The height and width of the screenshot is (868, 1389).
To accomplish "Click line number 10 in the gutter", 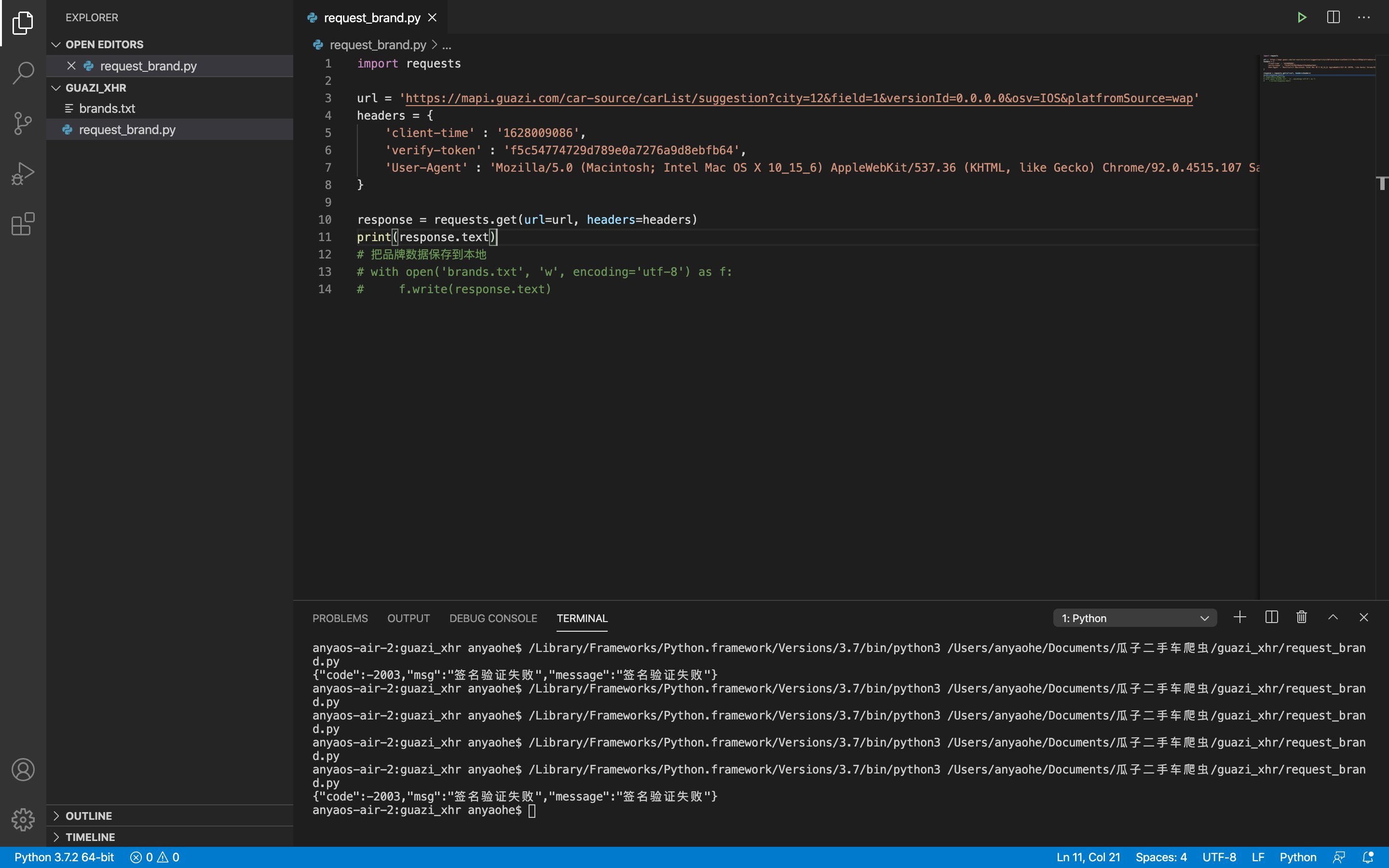I will coord(325,220).
